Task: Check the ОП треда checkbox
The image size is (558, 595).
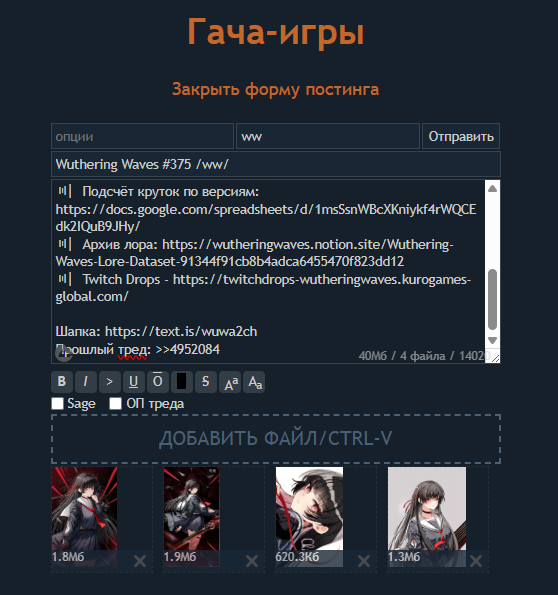Action: pos(115,403)
